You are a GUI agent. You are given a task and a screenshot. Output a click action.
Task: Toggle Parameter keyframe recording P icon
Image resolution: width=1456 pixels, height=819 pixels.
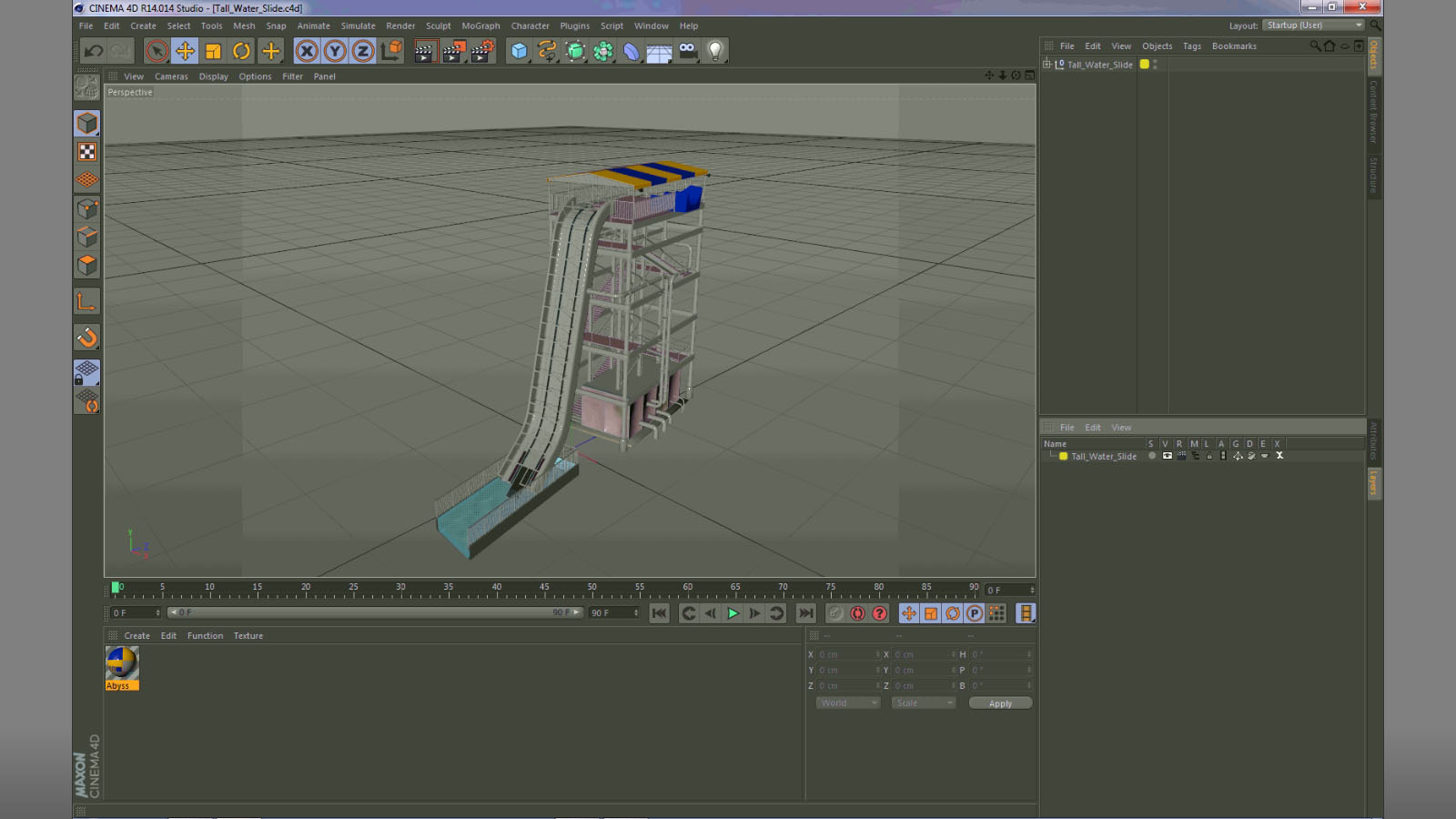pyautogui.click(x=975, y=613)
